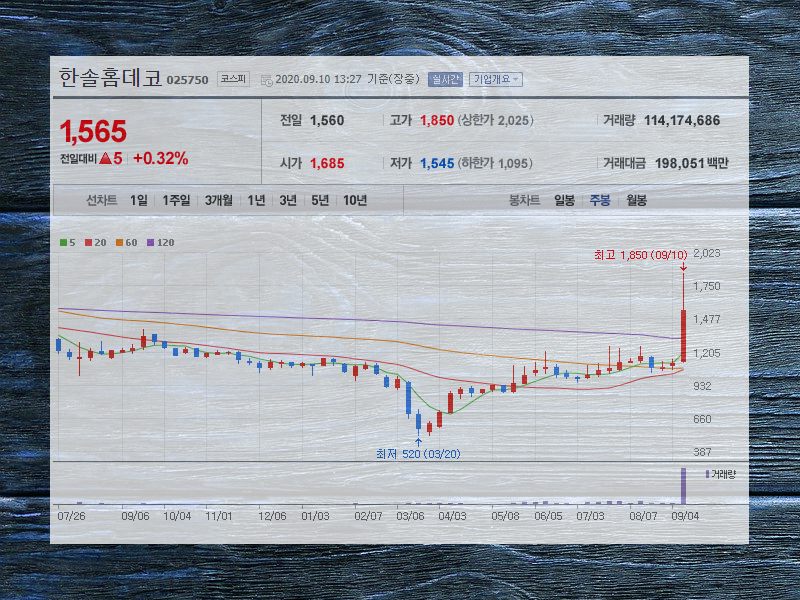Click the 저가 value 1,545
The width and height of the screenshot is (800, 600).
(437, 164)
